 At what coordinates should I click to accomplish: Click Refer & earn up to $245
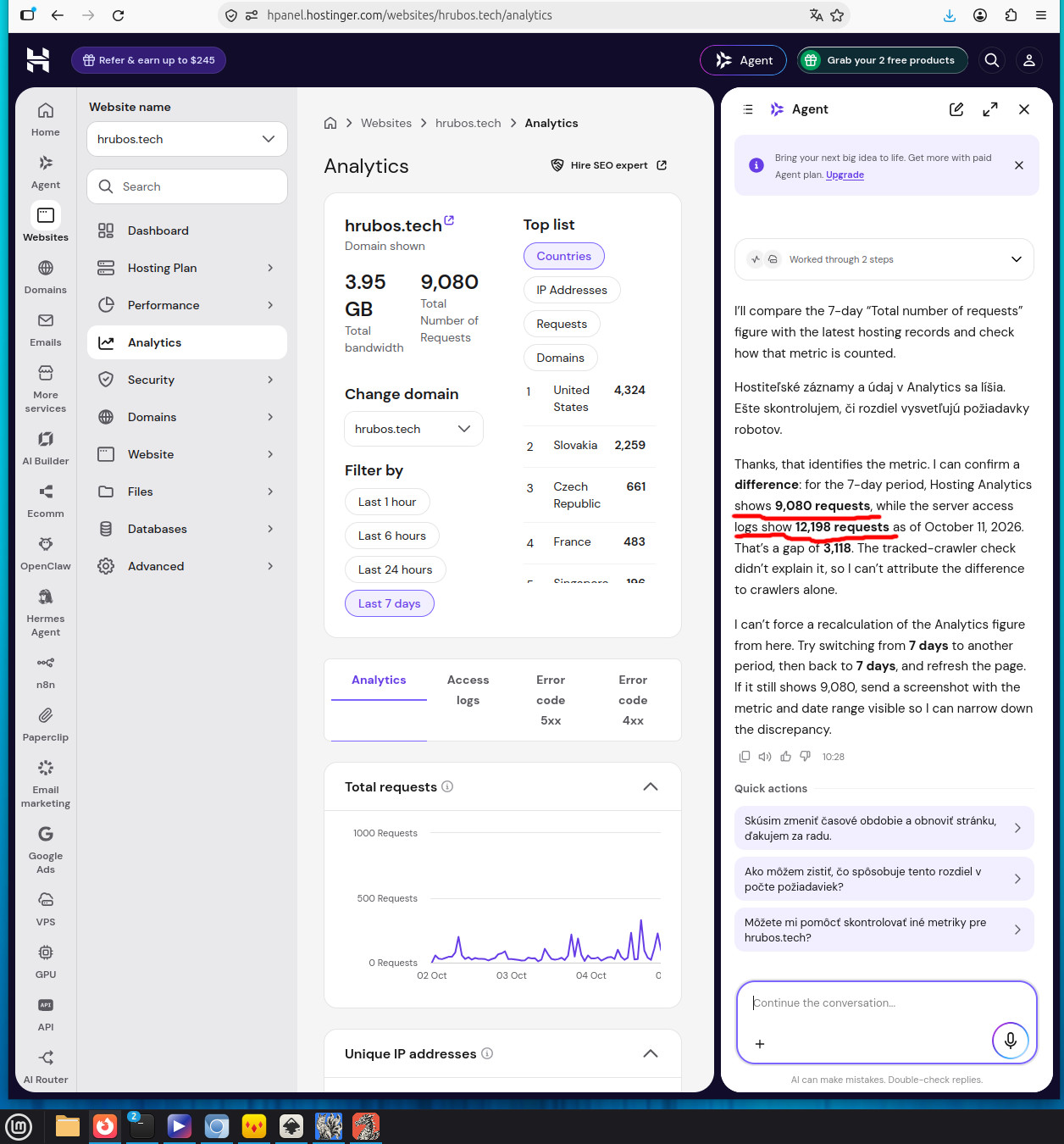tap(148, 60)
